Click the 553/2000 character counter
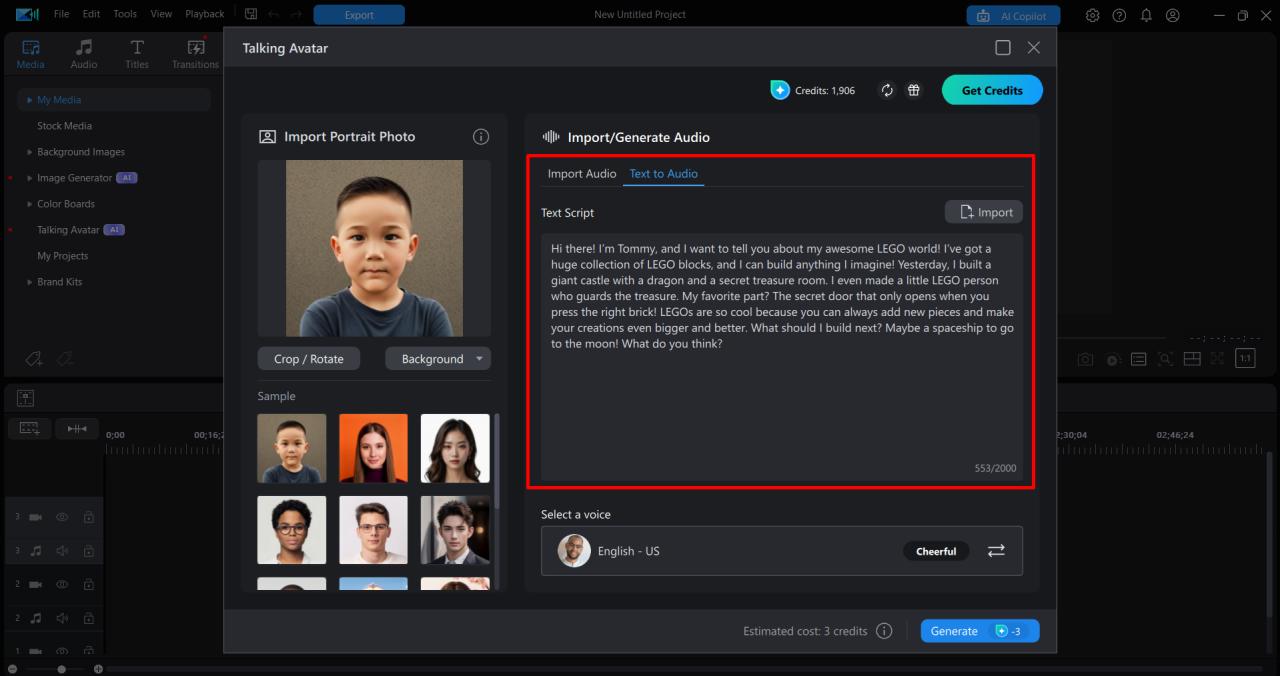Viewport: 1280px width, 676px height. click(x=995, y=468)
